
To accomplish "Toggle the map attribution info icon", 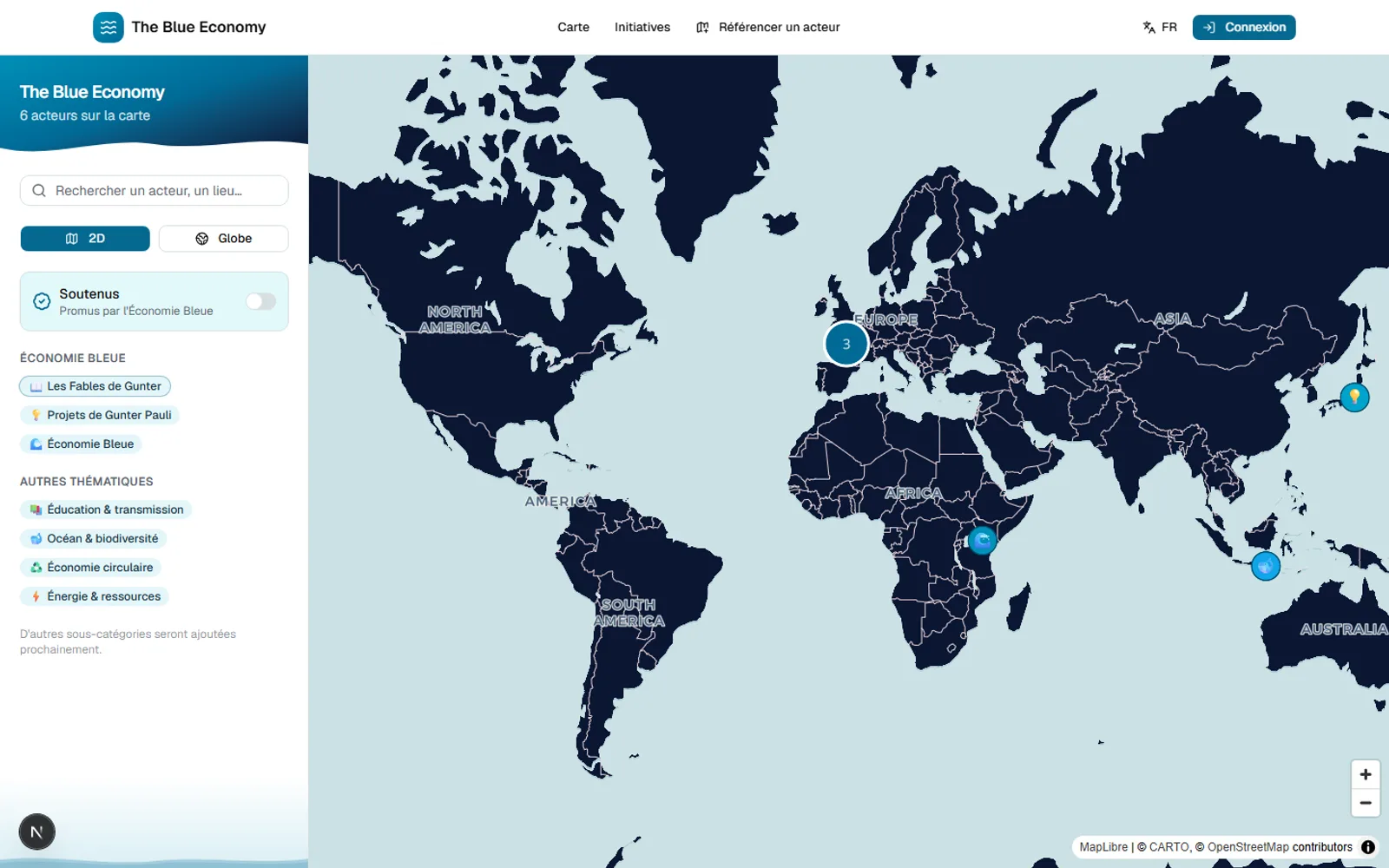I will (1368, 847).
